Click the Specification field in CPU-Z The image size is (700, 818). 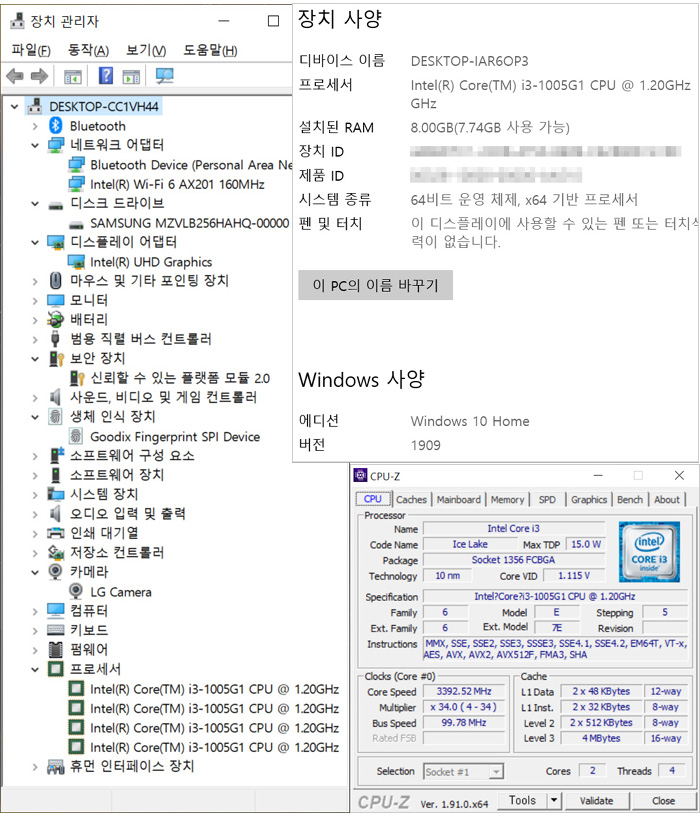pos(555,596)
